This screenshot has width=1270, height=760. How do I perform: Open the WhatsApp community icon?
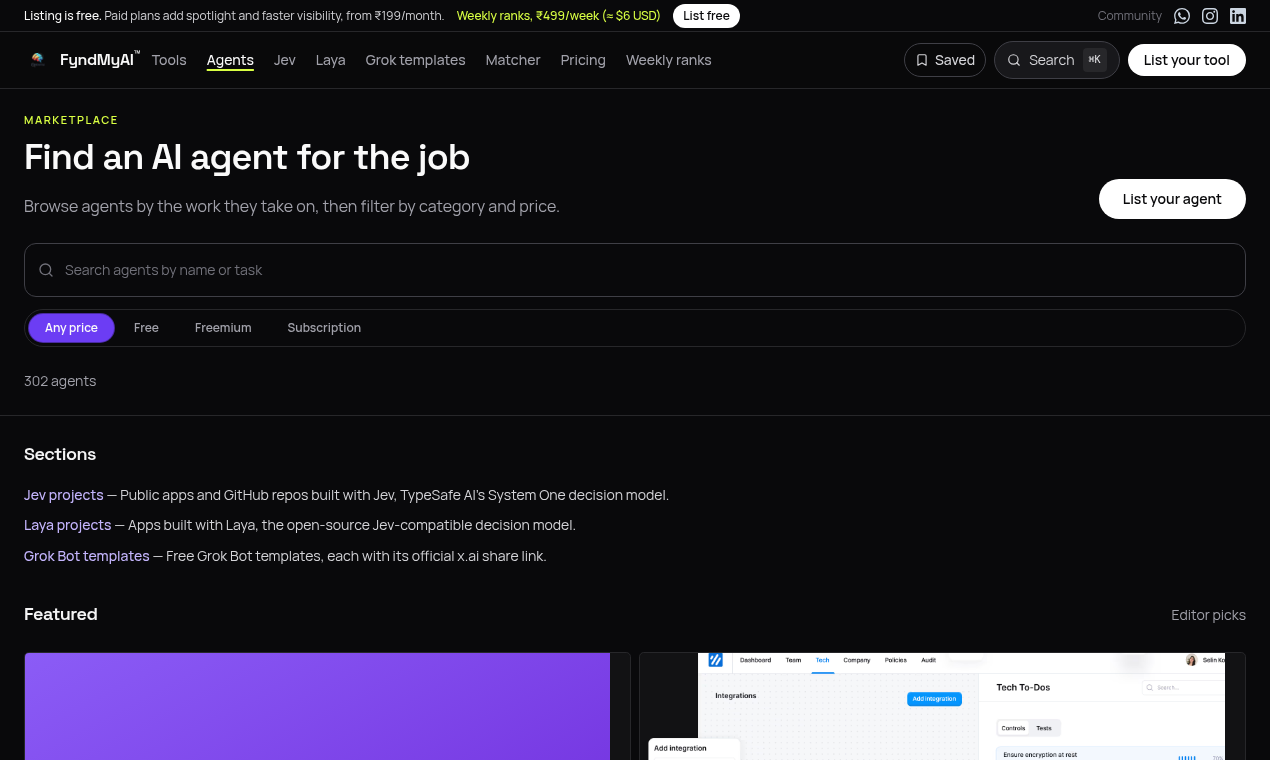(1182, 16)
